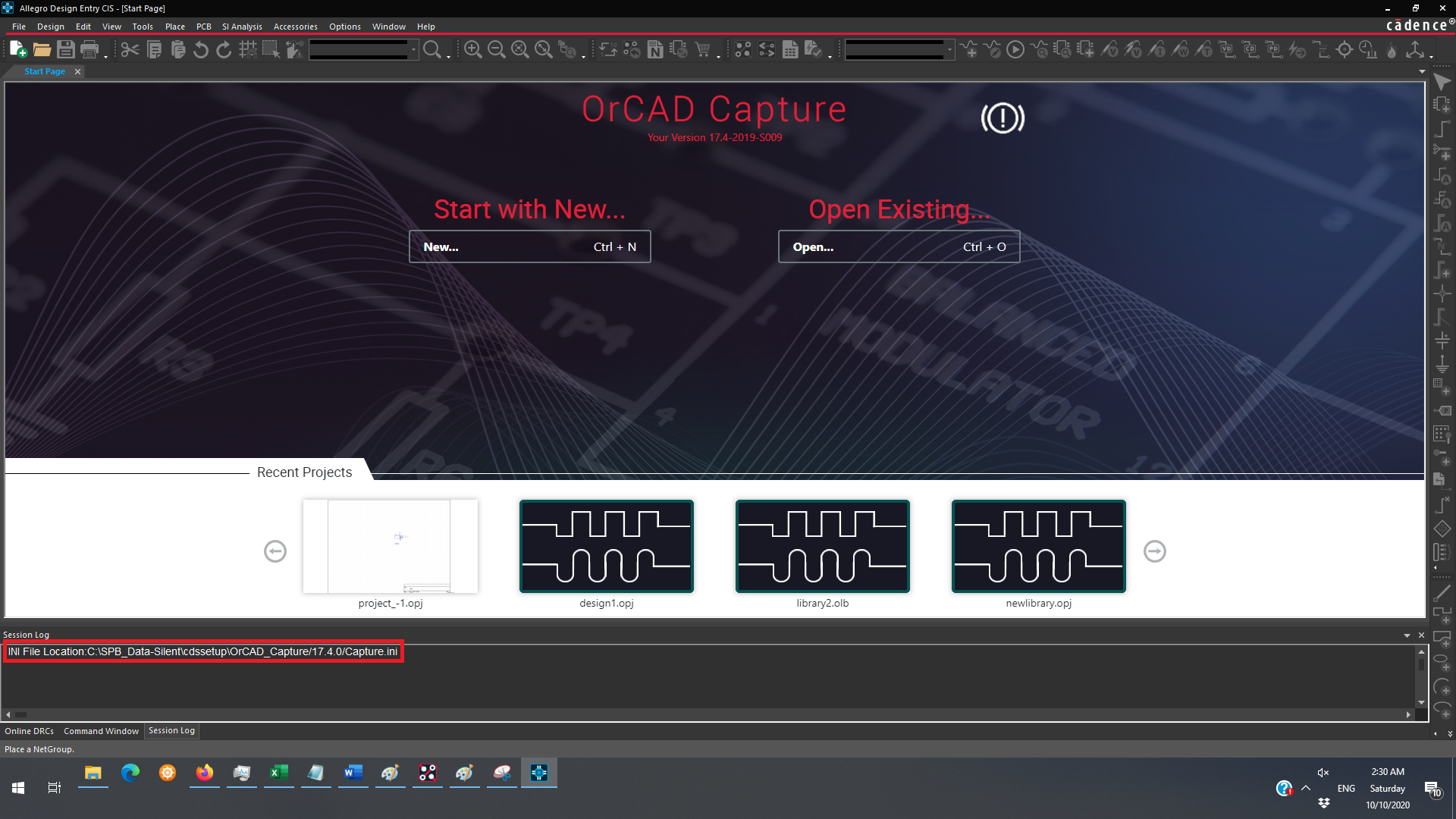Image resolution: width=1456 pixels, height=819 pixels.
Task: Click the Session Log horizontal scrollbar
Action: point(708,714)
